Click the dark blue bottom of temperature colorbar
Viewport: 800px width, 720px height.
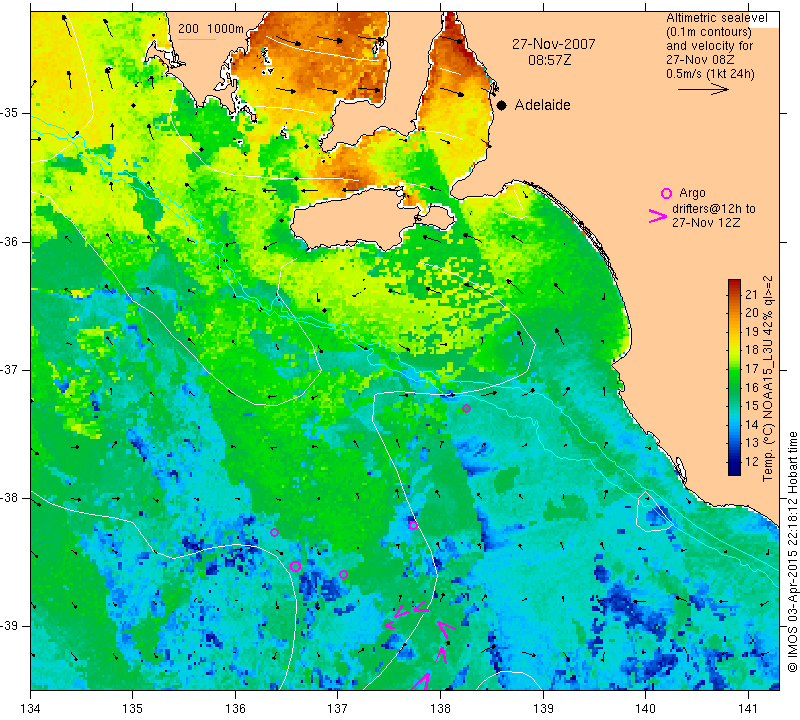(x=734, y=470)
